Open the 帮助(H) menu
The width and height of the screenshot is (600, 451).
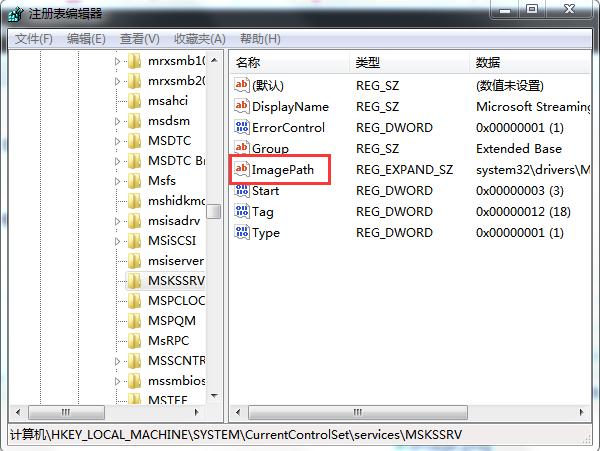coord(260,39)
